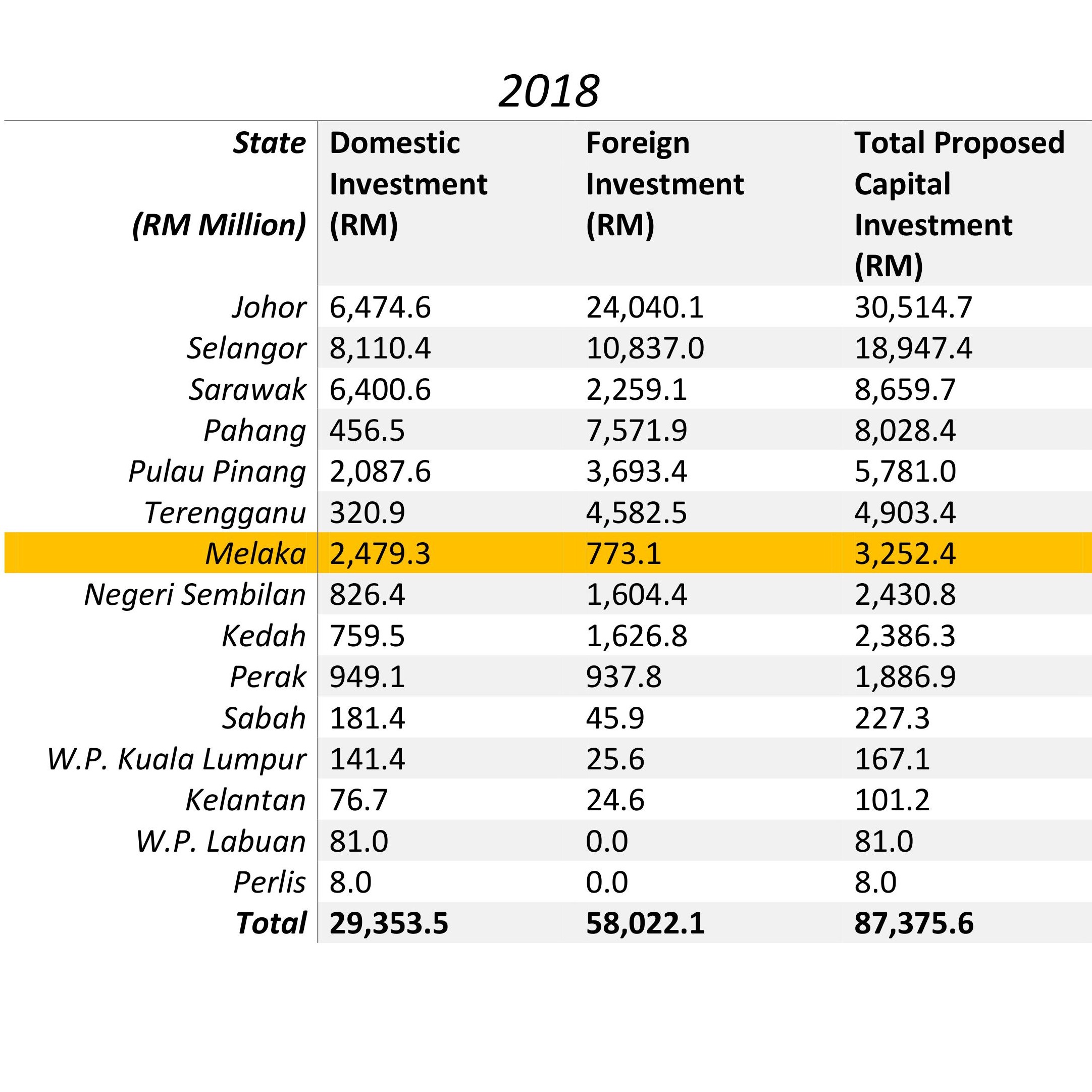Viewport: 1092px width, 1092px height.
Task: Select the Kelantan row label
Action: pos(246,800)
